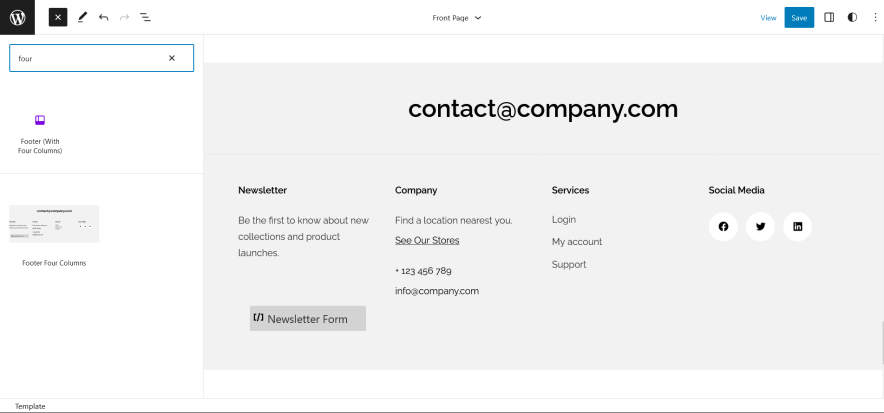Click the LinkedIn social icon

tap(797, 227)
